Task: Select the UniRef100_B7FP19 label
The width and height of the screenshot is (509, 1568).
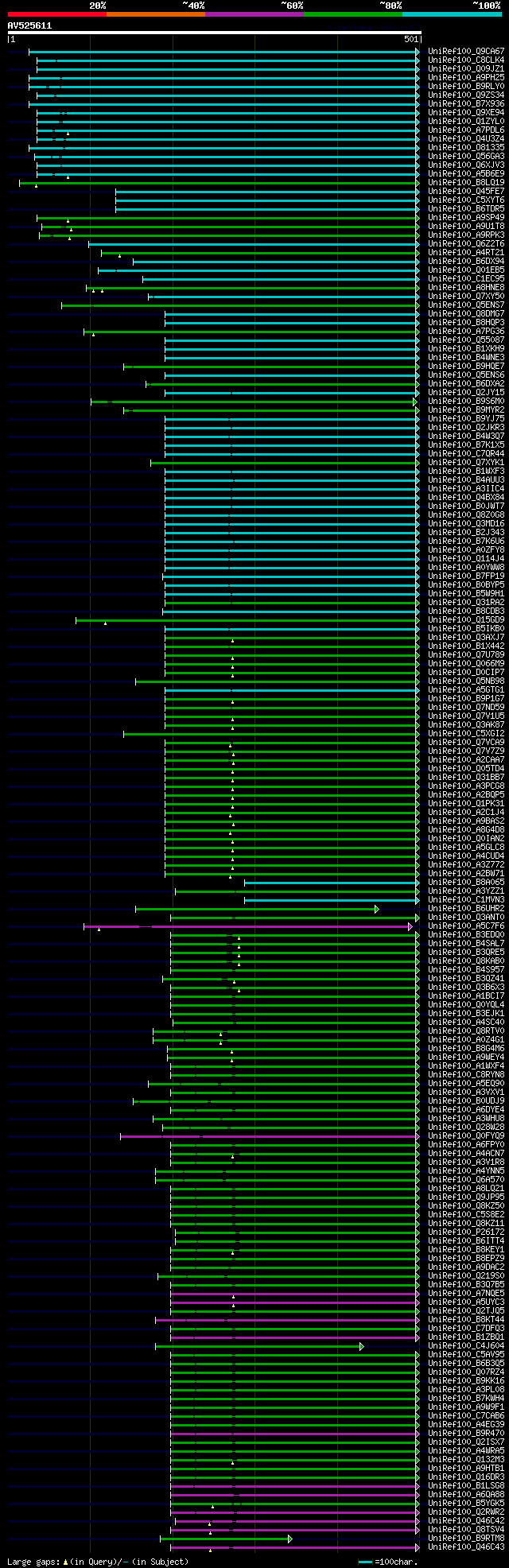Action: (x=466, y=576)
